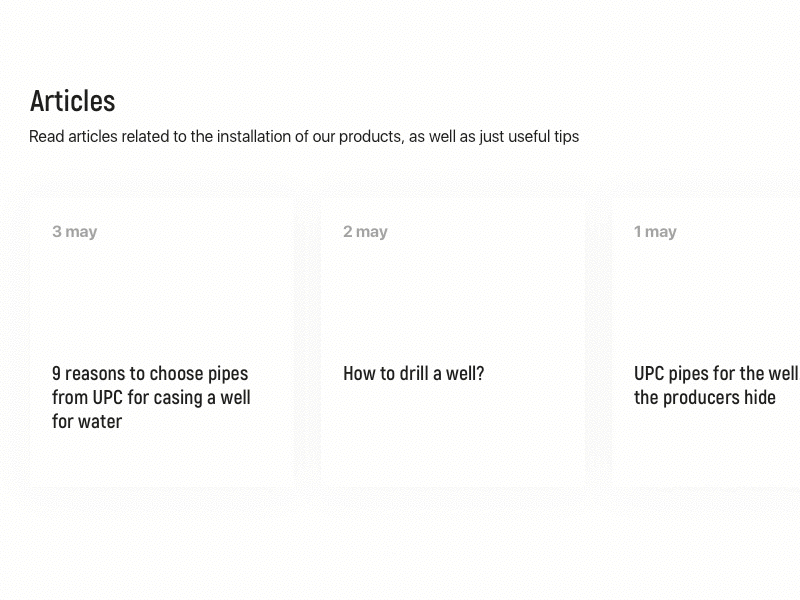800x600 pixels.
Task: Click the "3 may" date label
Action: click(74, 231)
